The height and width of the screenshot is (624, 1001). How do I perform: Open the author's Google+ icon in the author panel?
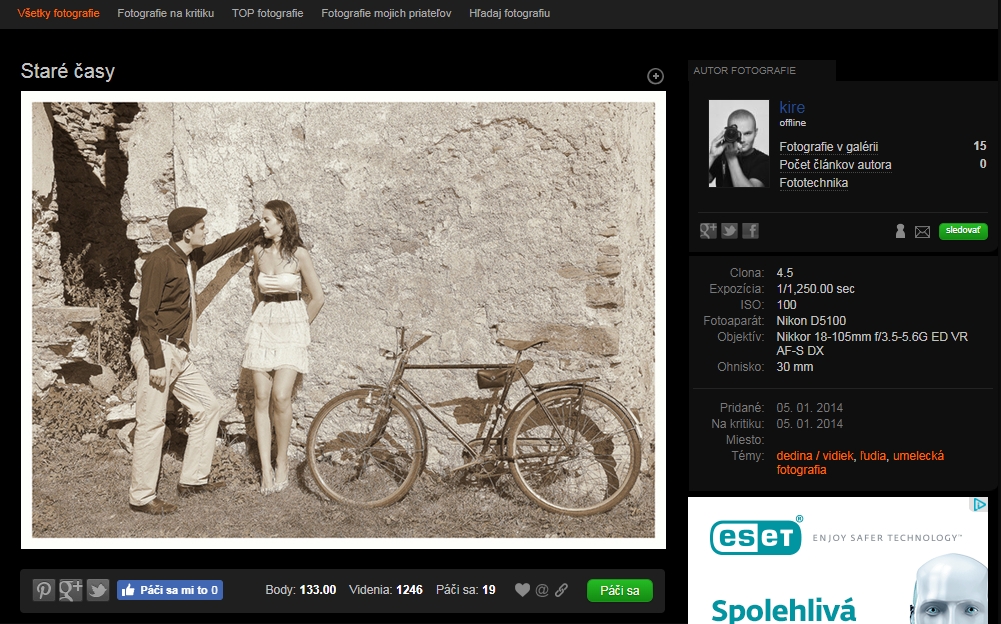[709, 231]
